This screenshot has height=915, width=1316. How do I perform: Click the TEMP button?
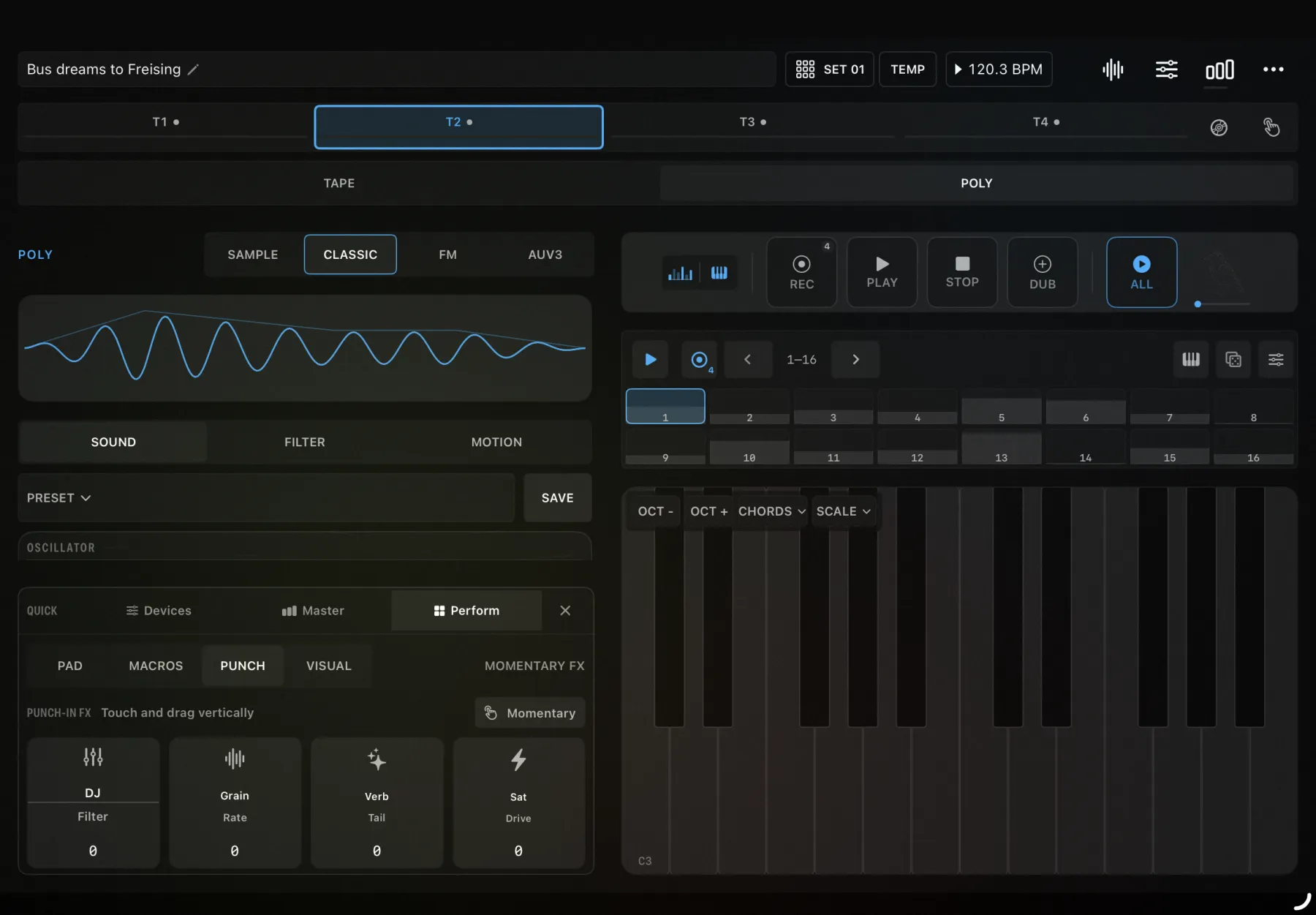[x=907, y=69]
